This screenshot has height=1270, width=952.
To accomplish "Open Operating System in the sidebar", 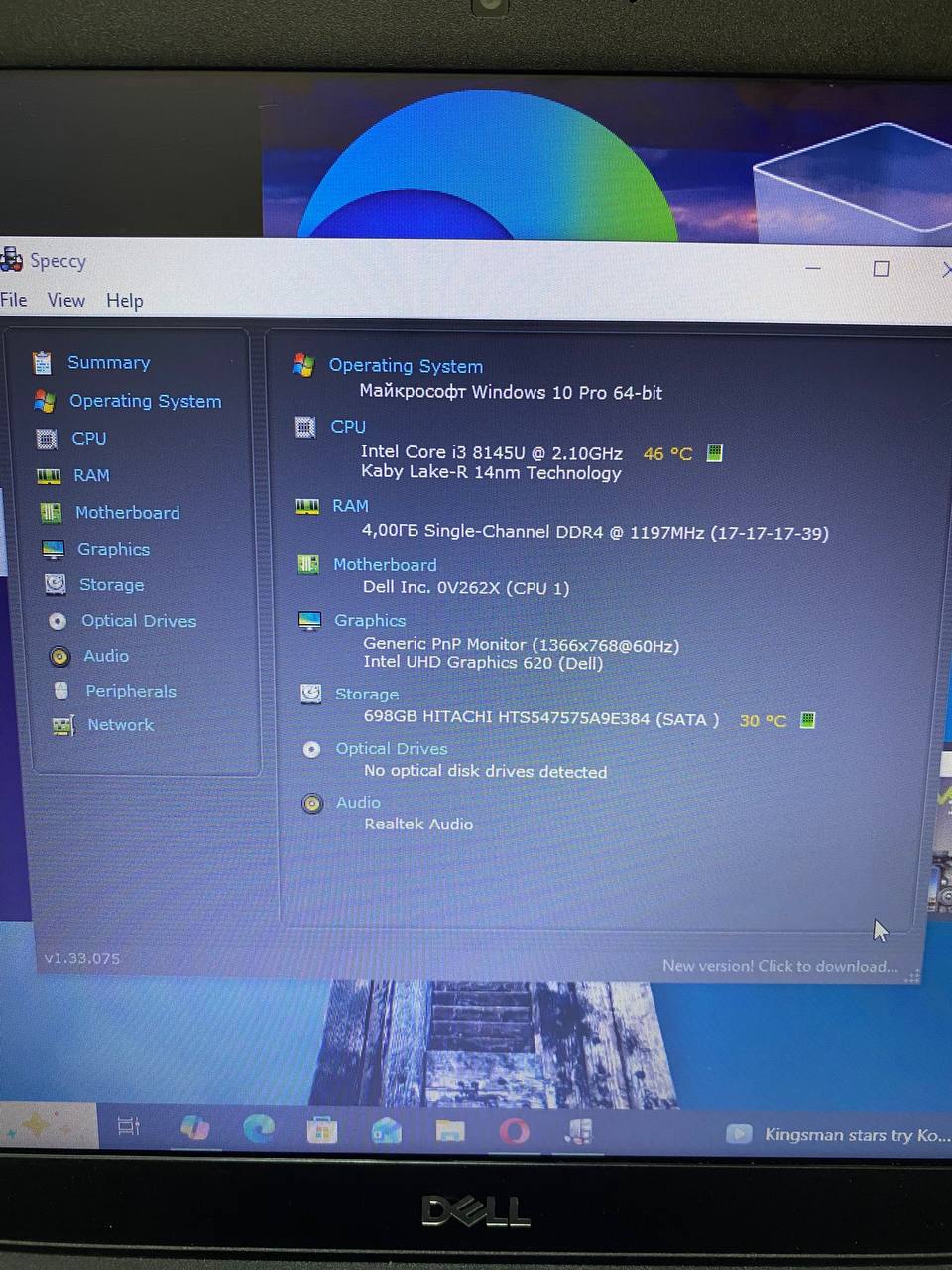I will (146, 401).
